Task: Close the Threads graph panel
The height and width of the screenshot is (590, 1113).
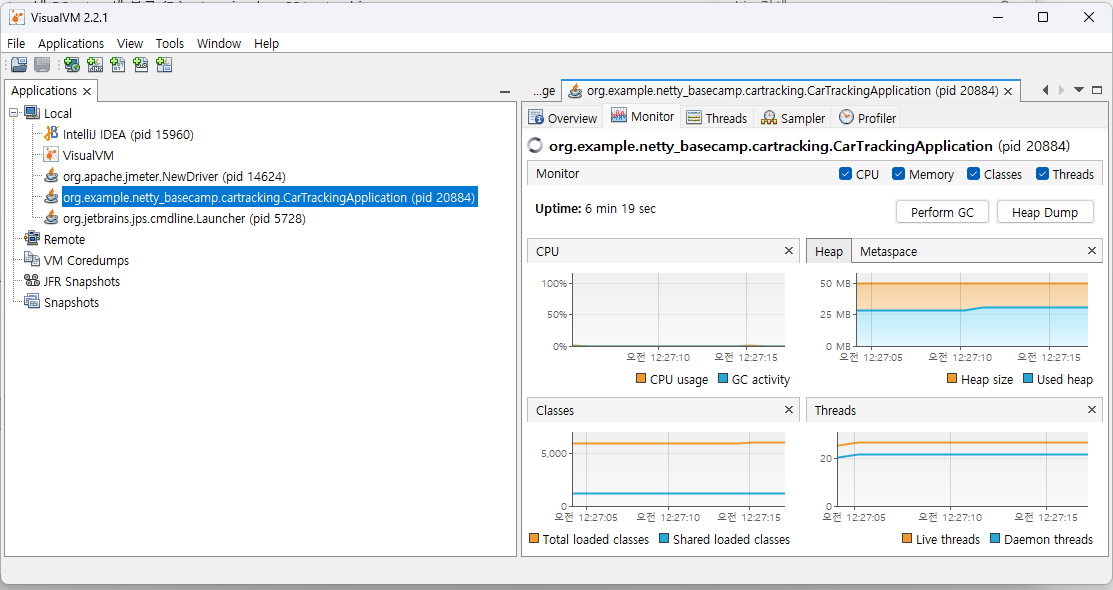Action: [1092, 410]
